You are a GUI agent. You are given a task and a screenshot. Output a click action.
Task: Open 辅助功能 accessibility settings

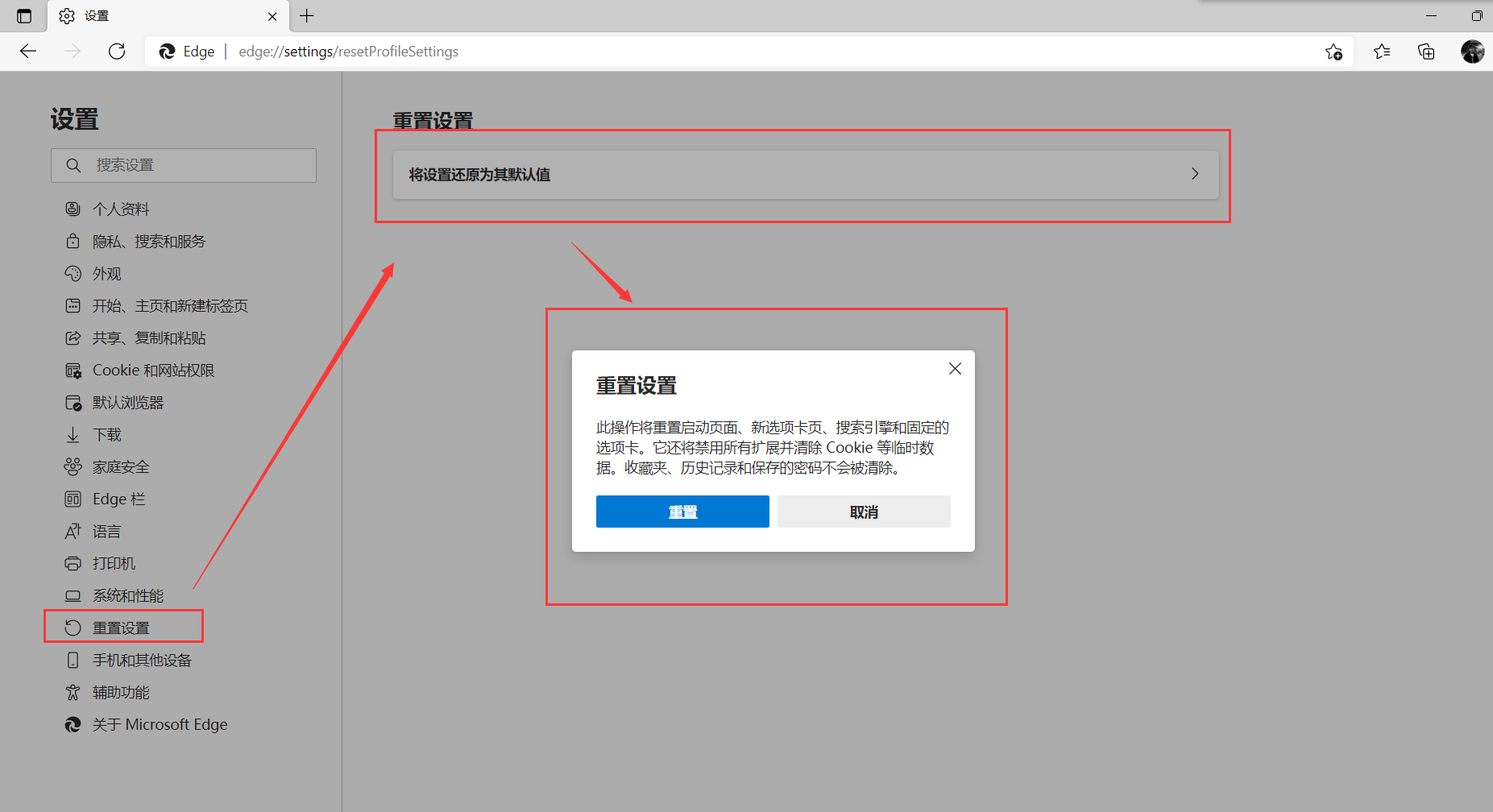[x=119, y=692]
